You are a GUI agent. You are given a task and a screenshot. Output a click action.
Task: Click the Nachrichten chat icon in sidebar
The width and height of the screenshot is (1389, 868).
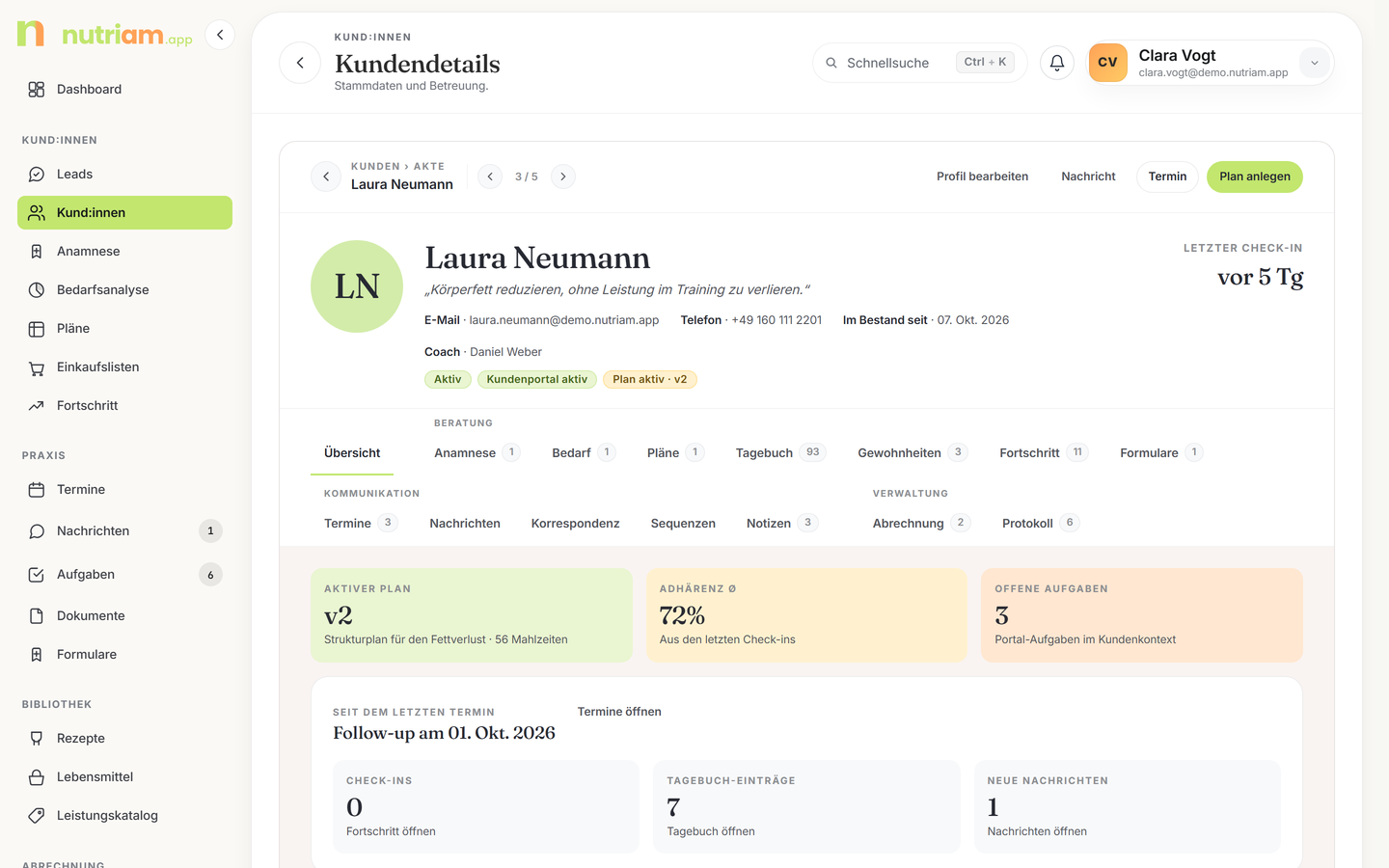[x=37, y=531]
